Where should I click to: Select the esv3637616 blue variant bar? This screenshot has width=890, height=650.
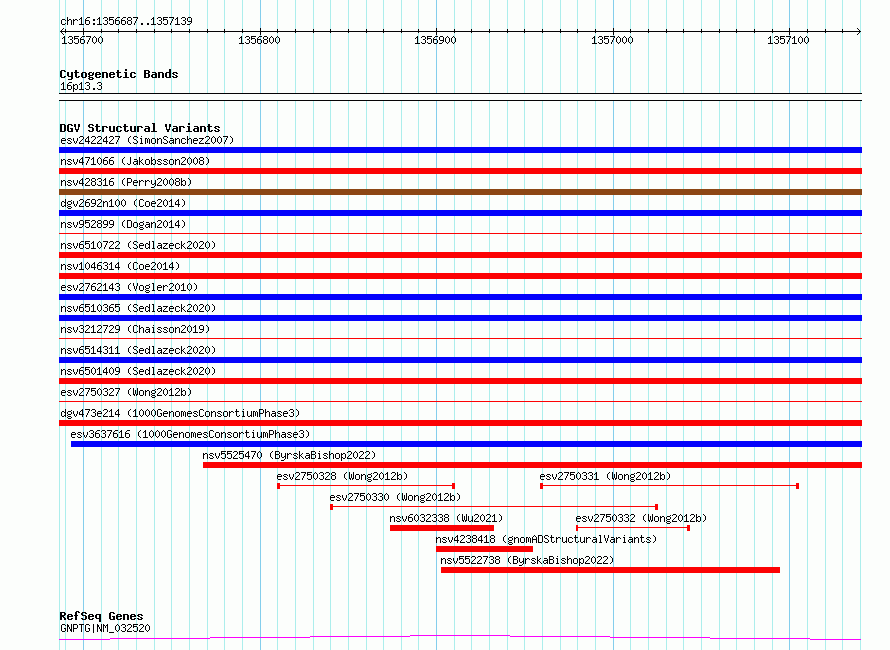coord(466,444)
